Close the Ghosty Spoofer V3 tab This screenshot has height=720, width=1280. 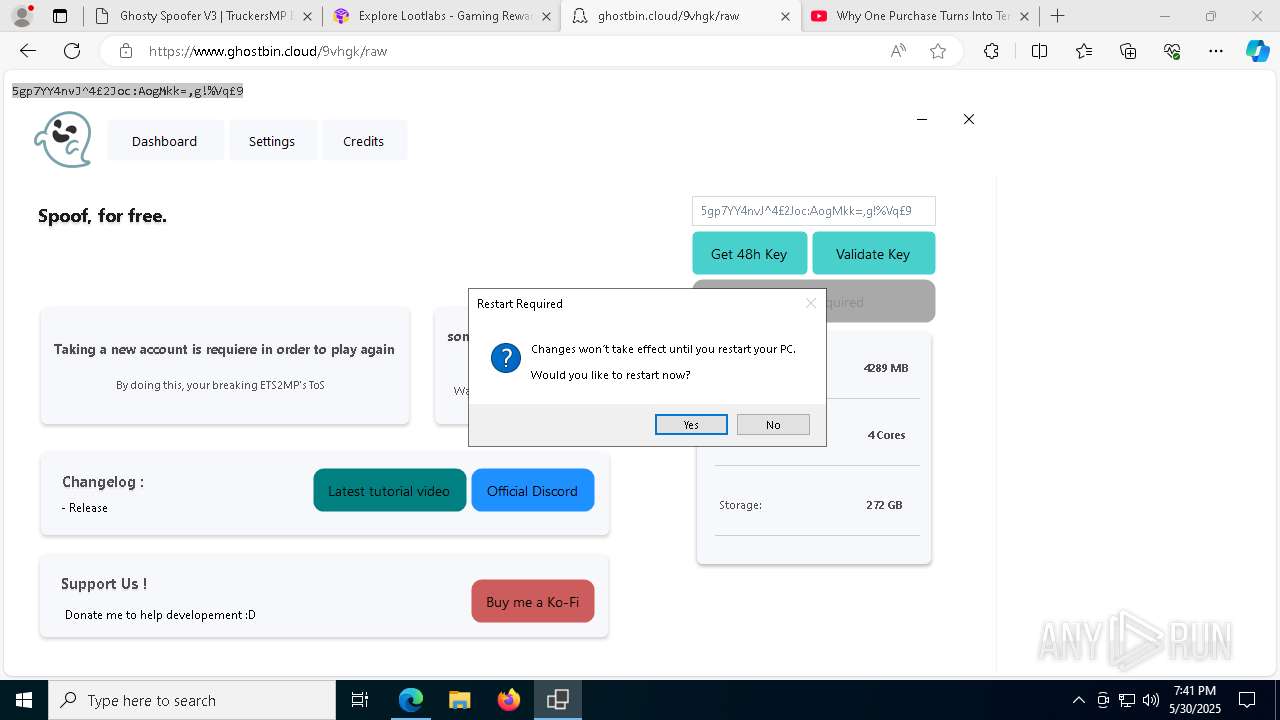(x=307, y=16)
